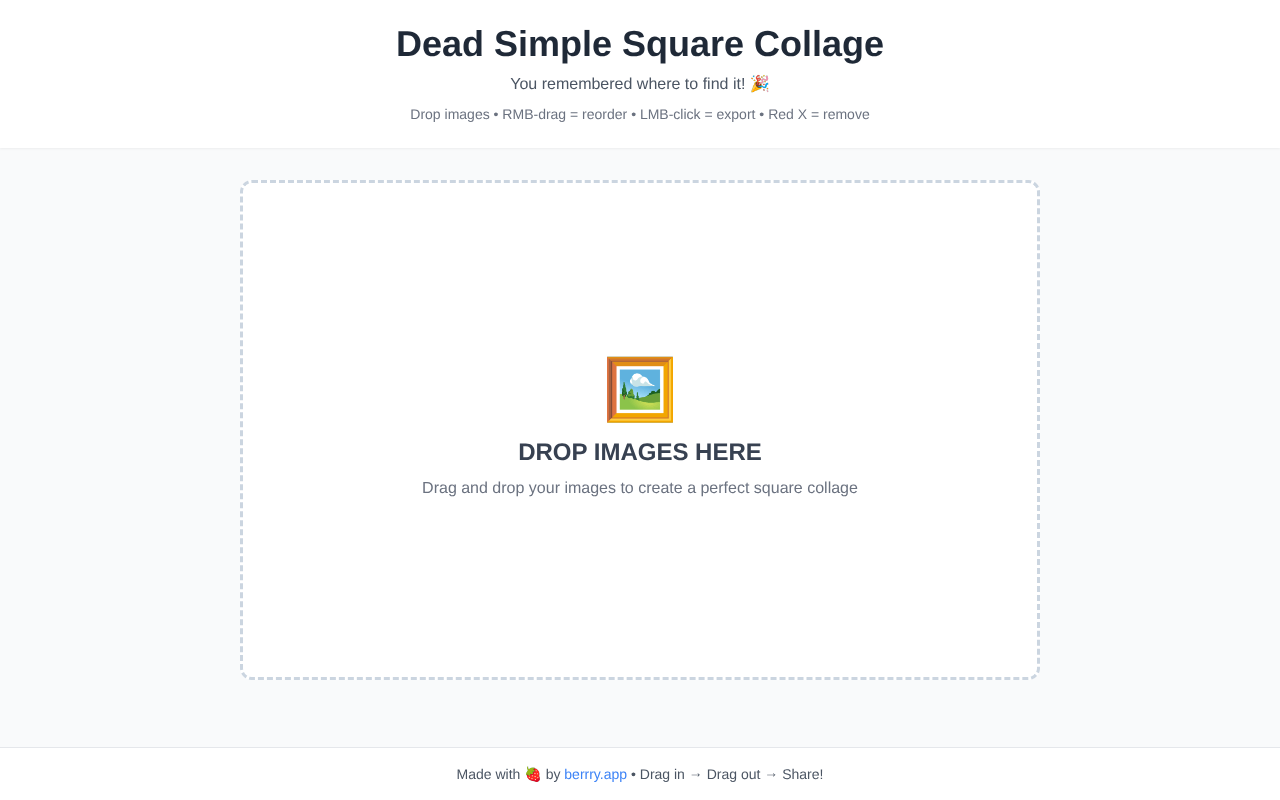Click "Share!" in the footer
The height and width of the screenshot is (800, 1280).
point(802,774)
